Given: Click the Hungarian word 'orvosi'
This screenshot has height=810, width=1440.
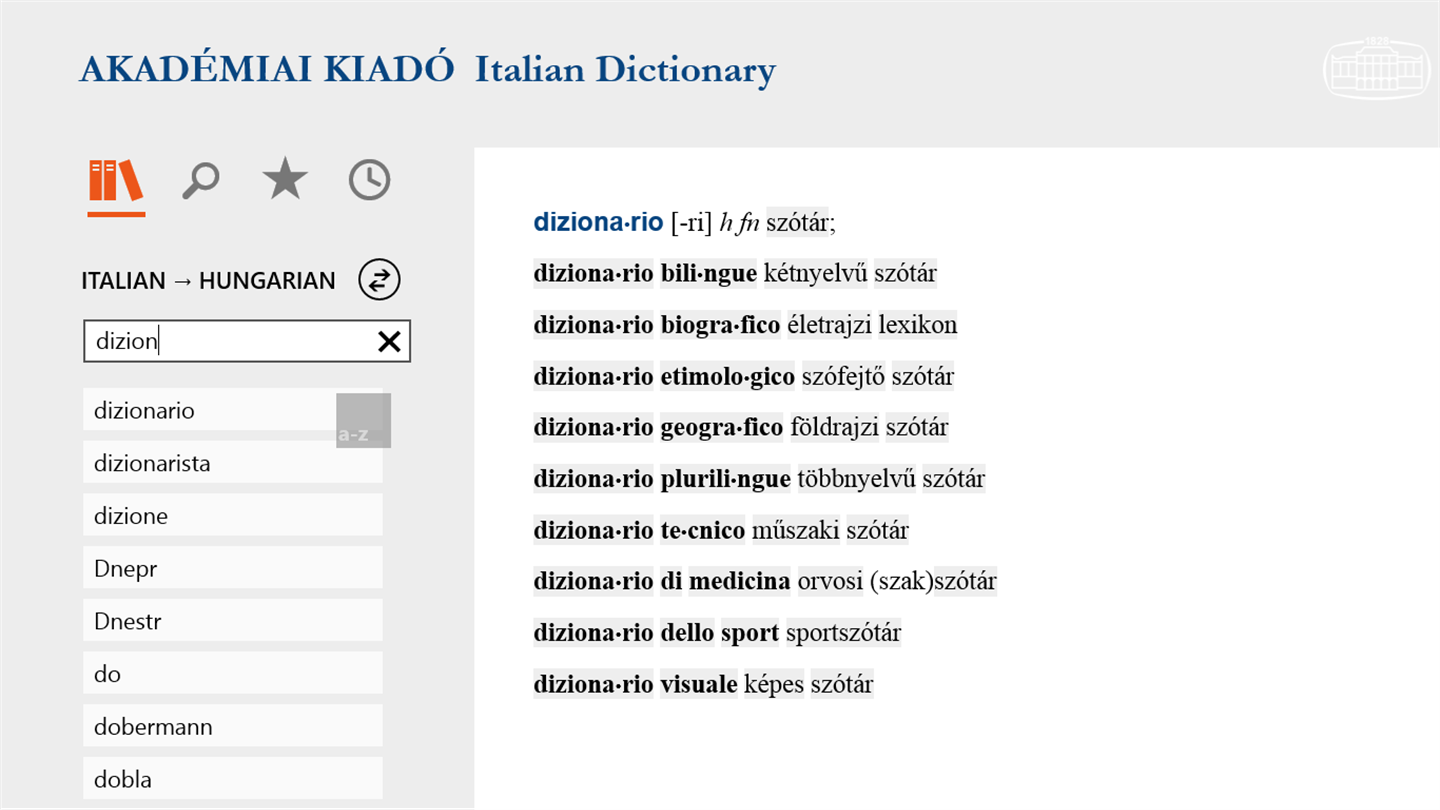Looking at the screenshot, I should pyautogui.click(x=831, y=581).
